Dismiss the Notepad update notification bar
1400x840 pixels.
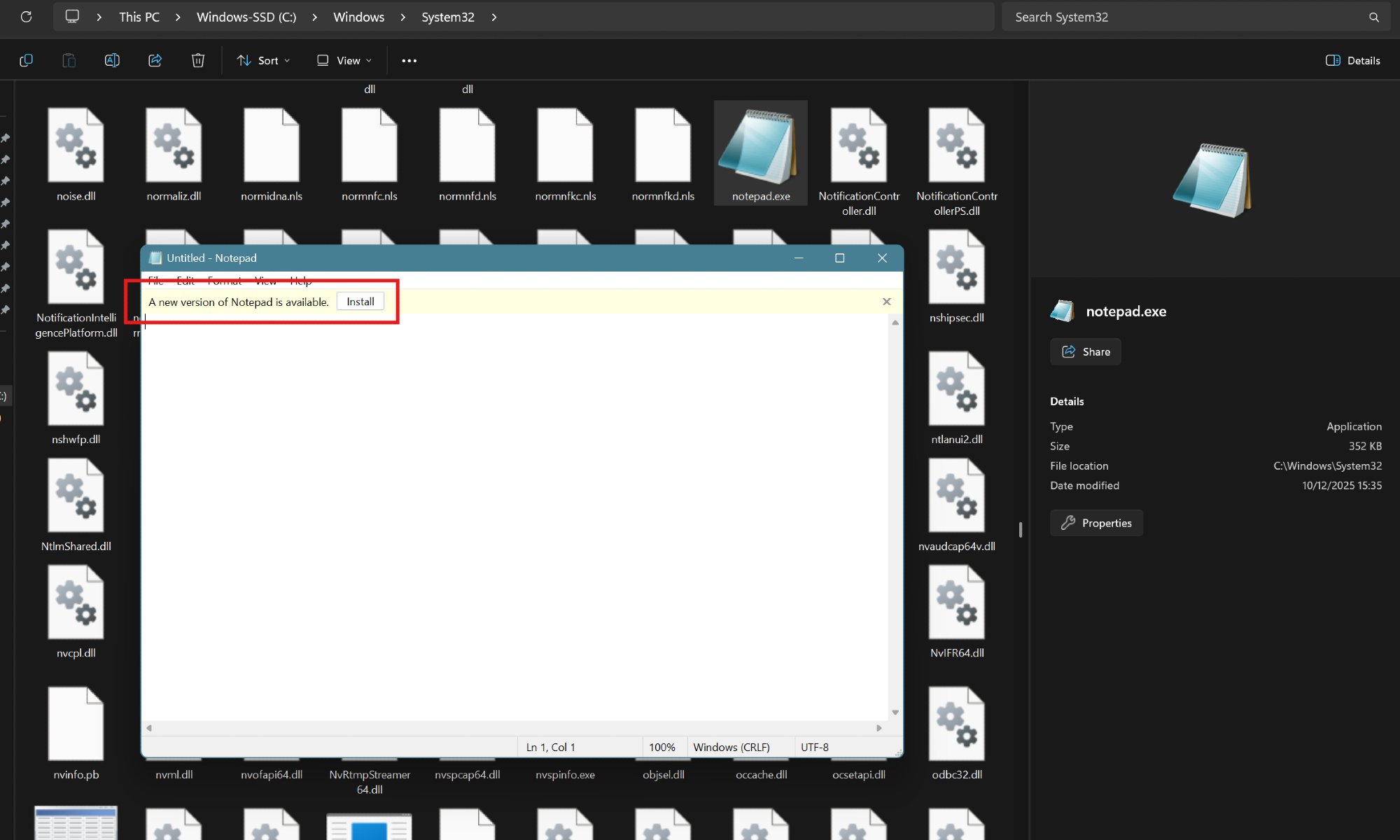pos(886,302)
